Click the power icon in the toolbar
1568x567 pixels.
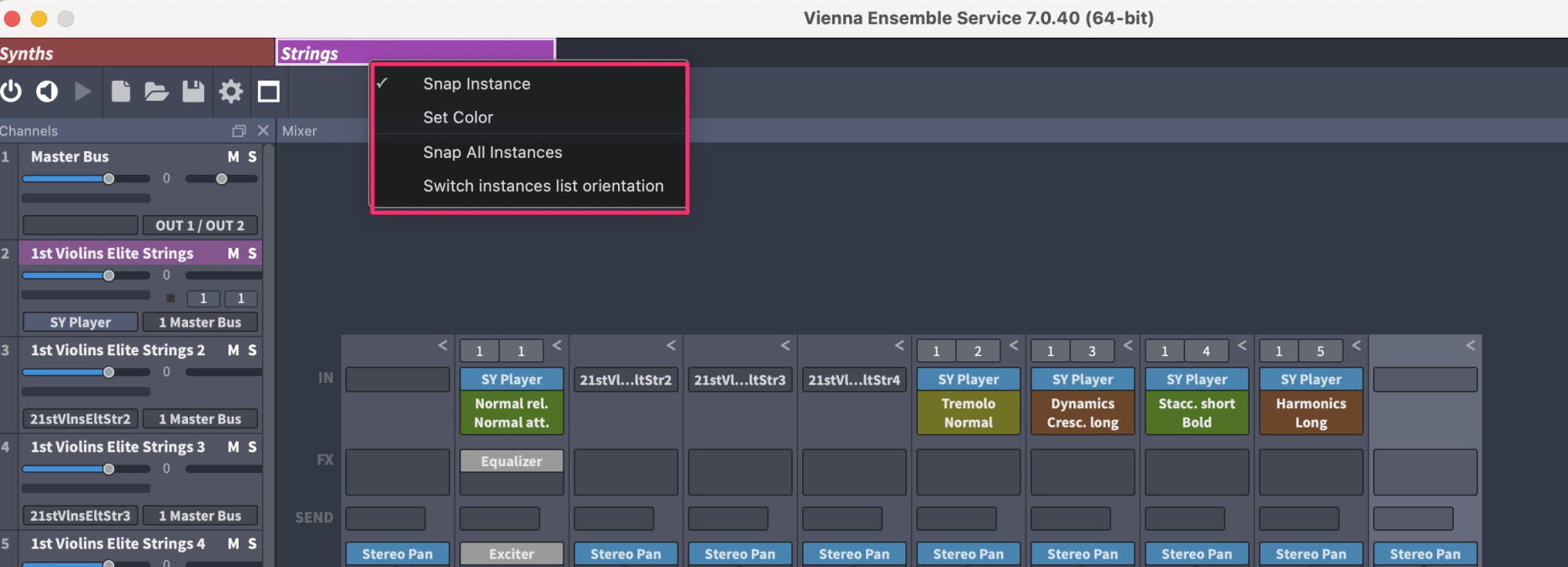coord(11,91)
